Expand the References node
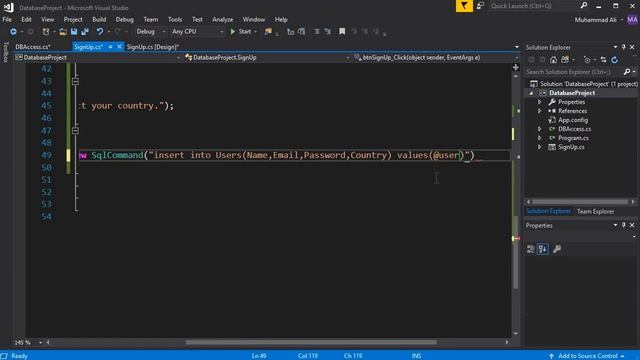This screenshot has width=640, height=360. [x=540, y=111]
